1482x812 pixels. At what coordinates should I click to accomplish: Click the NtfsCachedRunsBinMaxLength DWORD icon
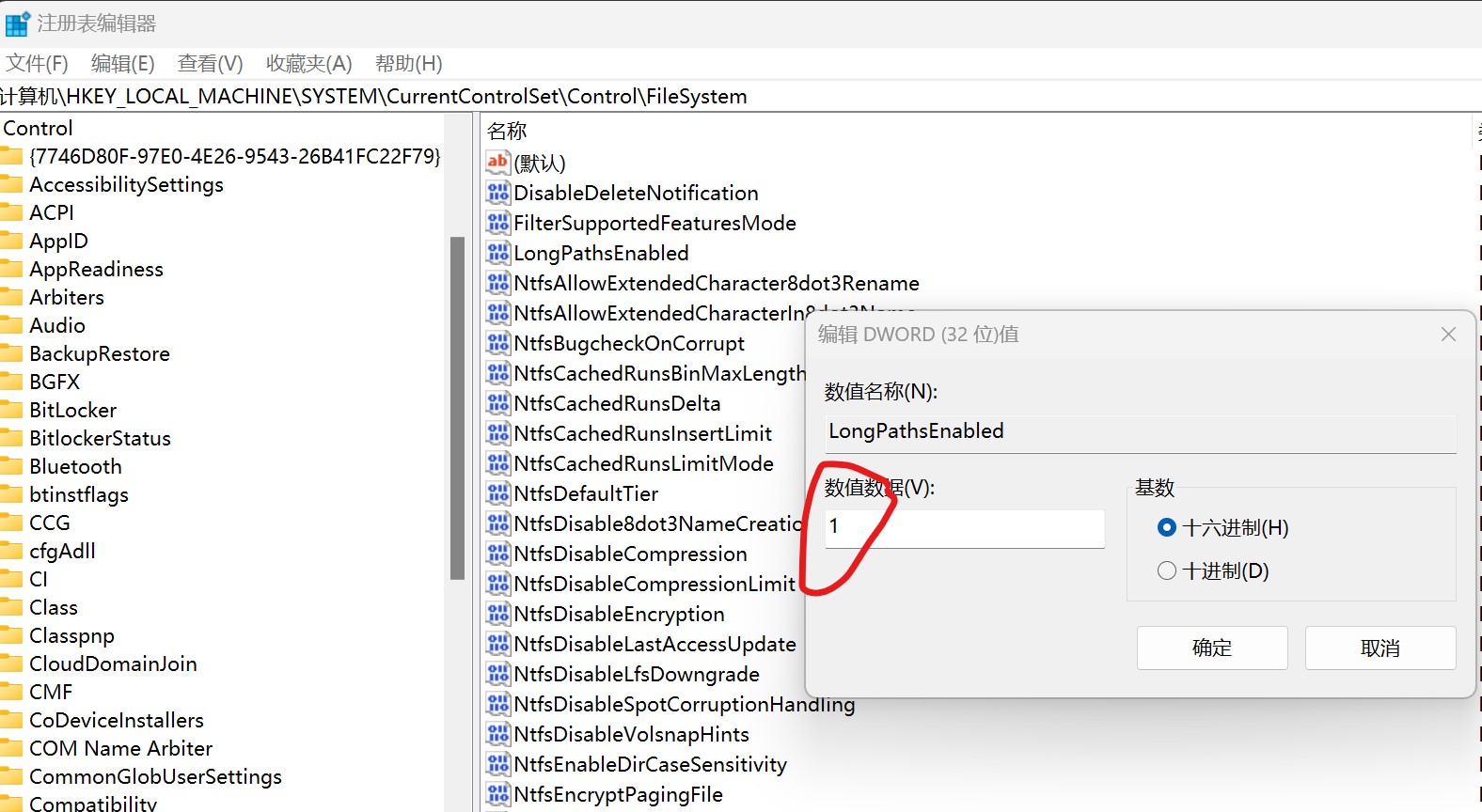(497, 373)
